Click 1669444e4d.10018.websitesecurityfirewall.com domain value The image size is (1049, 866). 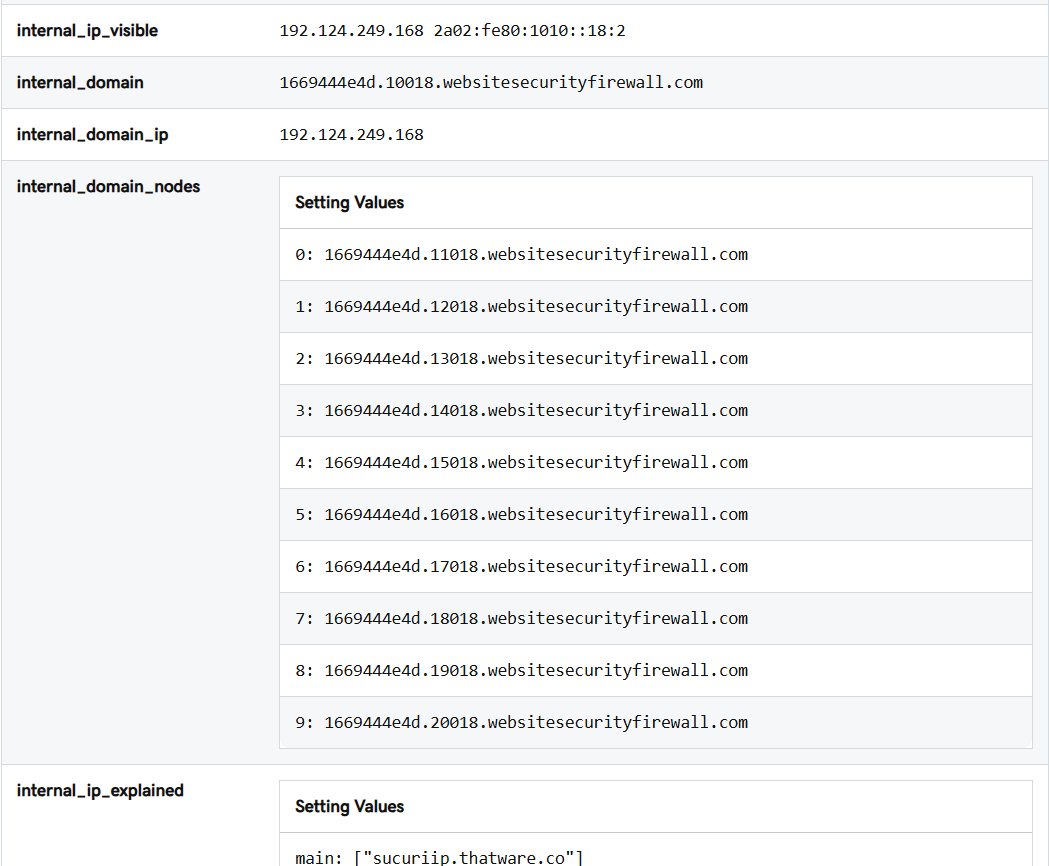point(491,83)
